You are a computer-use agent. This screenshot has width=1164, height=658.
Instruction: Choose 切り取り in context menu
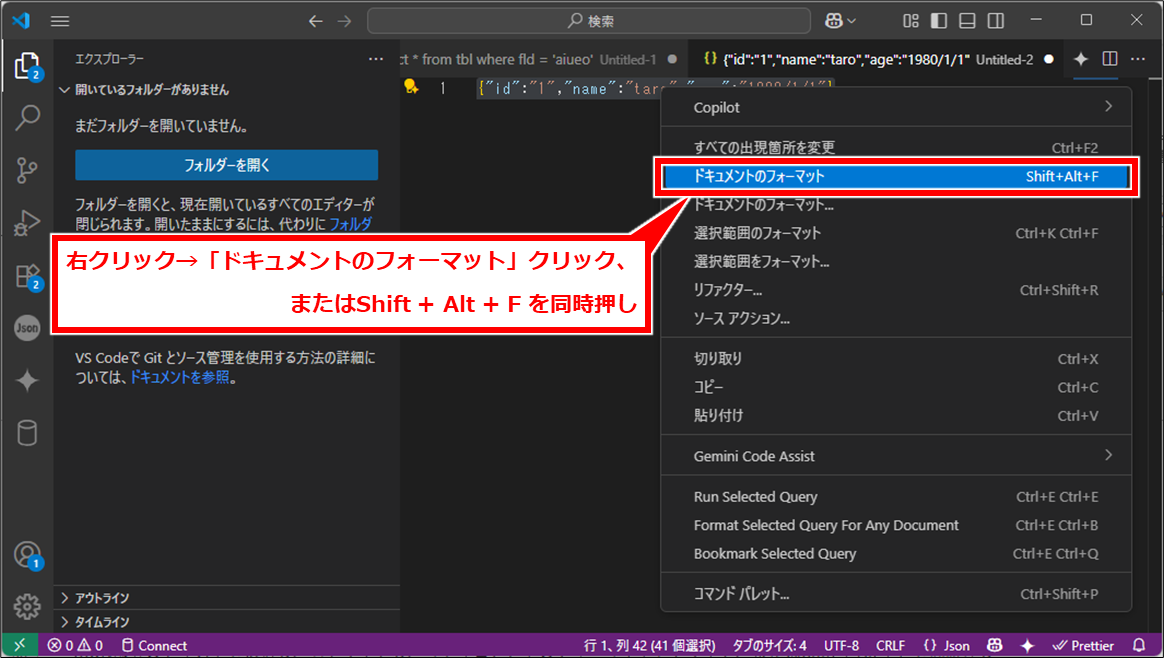pyautogui.click(x=896, y=359)
